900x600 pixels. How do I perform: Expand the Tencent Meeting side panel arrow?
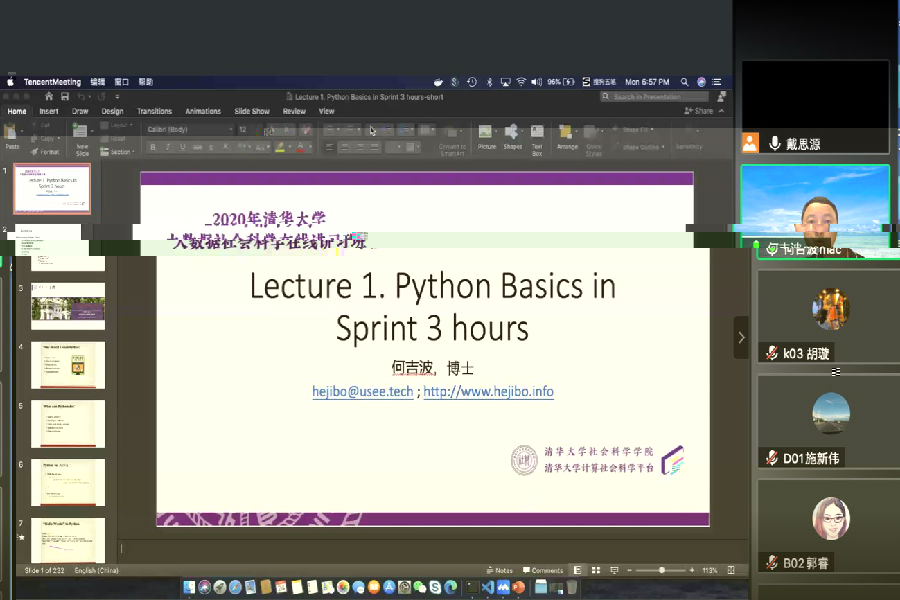coord(741,338)
